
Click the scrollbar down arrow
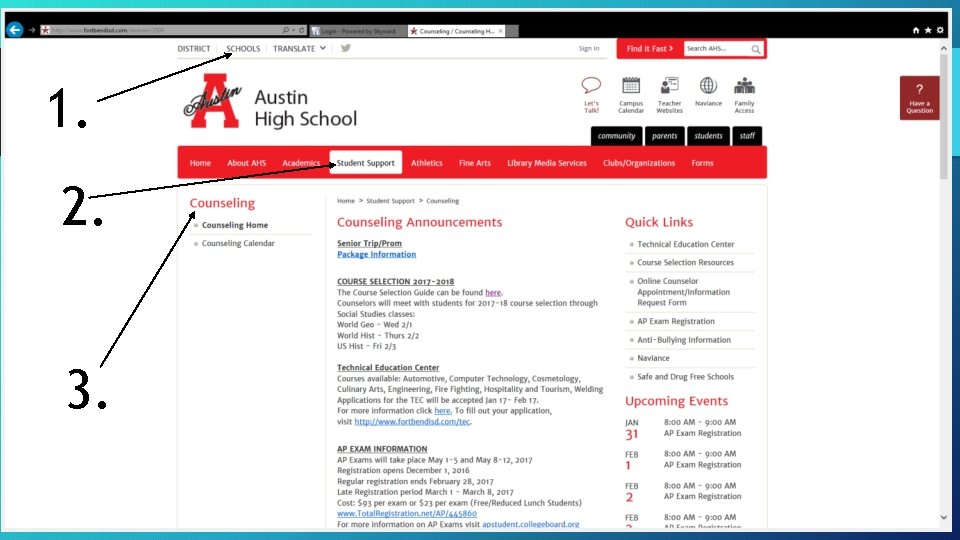(943, 518)
